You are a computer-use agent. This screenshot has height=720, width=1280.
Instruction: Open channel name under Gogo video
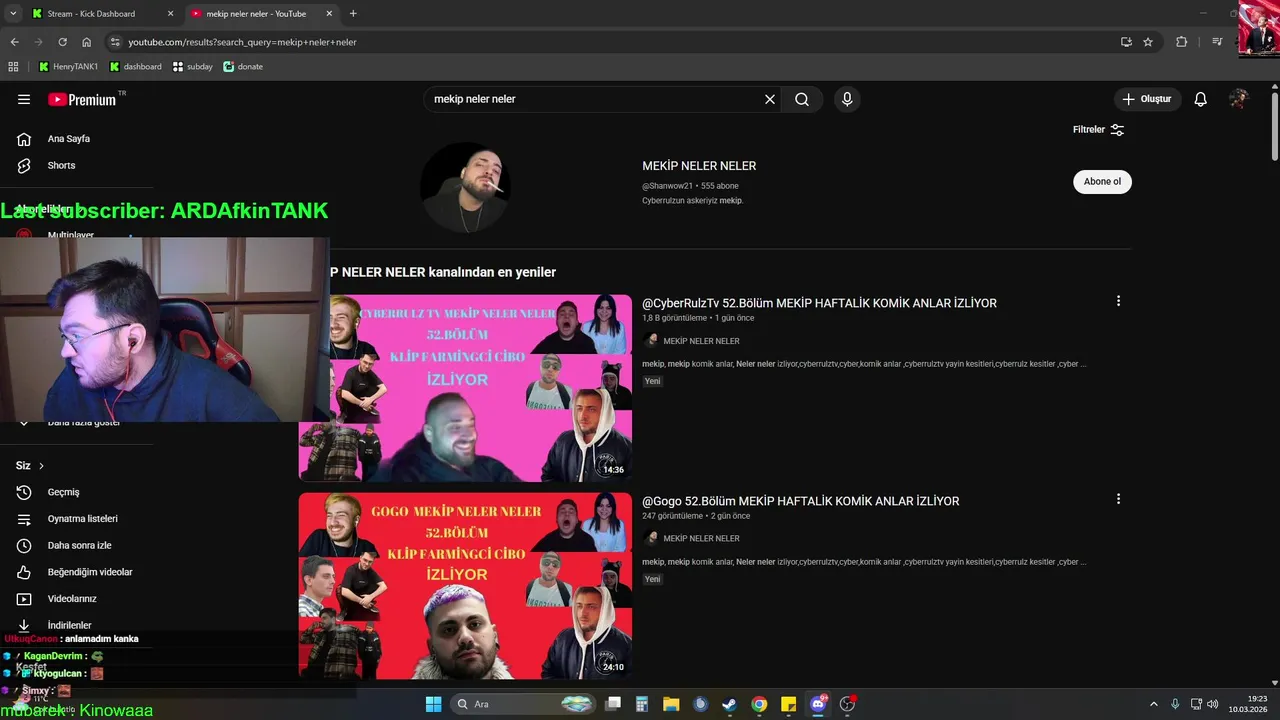pos(701,538)
